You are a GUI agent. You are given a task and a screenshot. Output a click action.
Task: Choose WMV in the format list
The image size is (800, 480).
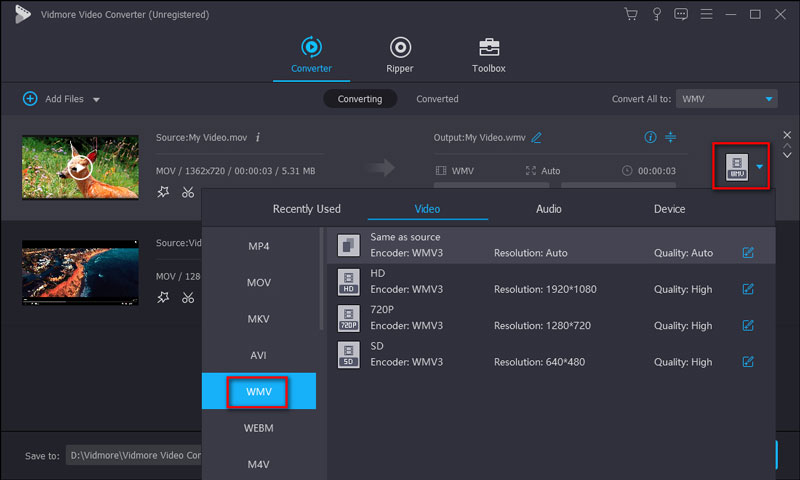click(x=259, y=391)
